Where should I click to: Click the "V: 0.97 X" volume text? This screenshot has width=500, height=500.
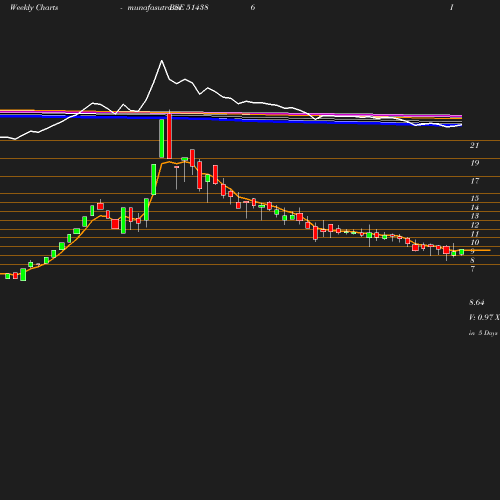coord(484,317)
